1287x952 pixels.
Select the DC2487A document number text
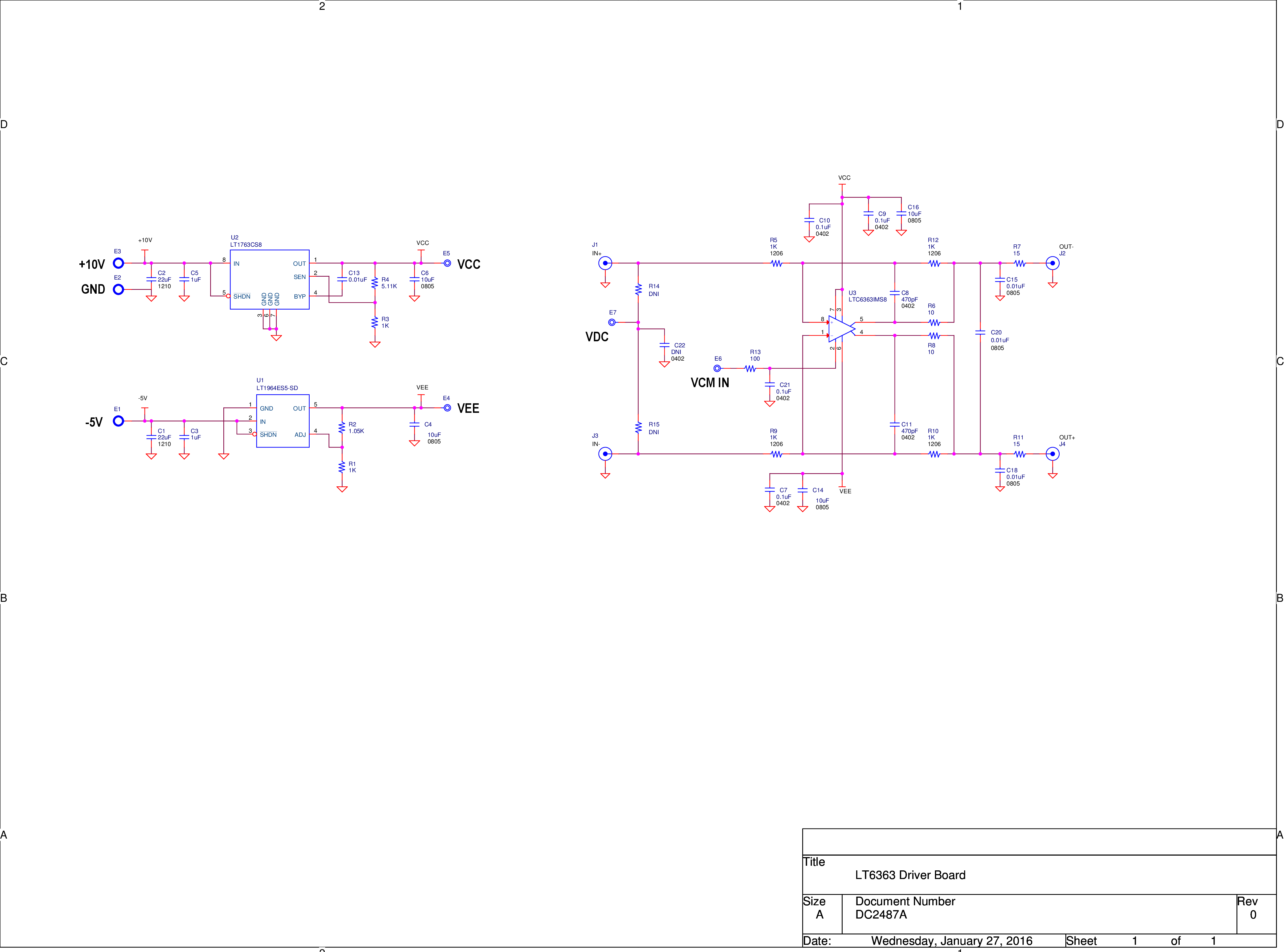[x=881, y=914]
